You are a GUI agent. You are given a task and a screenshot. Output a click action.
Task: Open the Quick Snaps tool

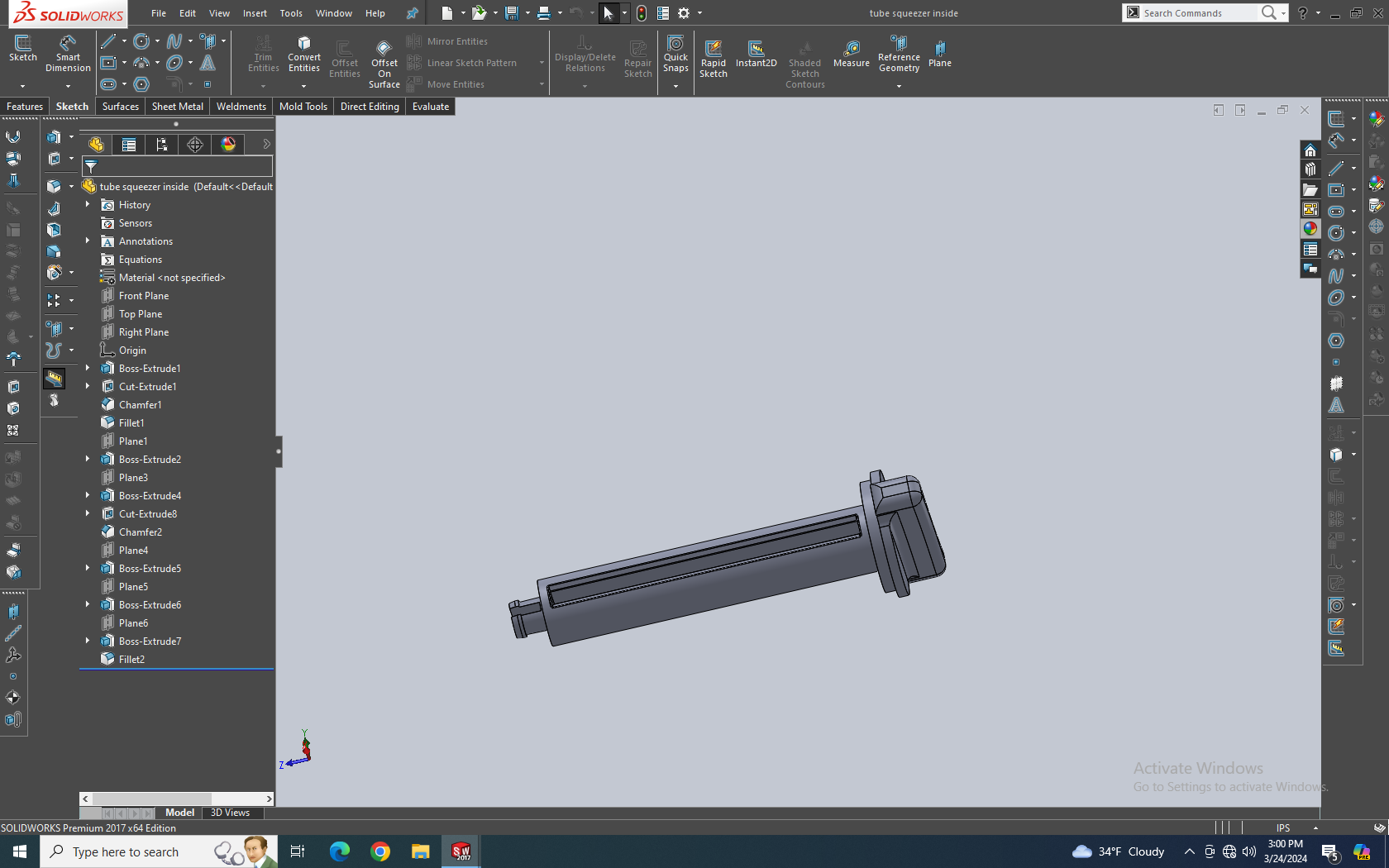tap(675, 54)
